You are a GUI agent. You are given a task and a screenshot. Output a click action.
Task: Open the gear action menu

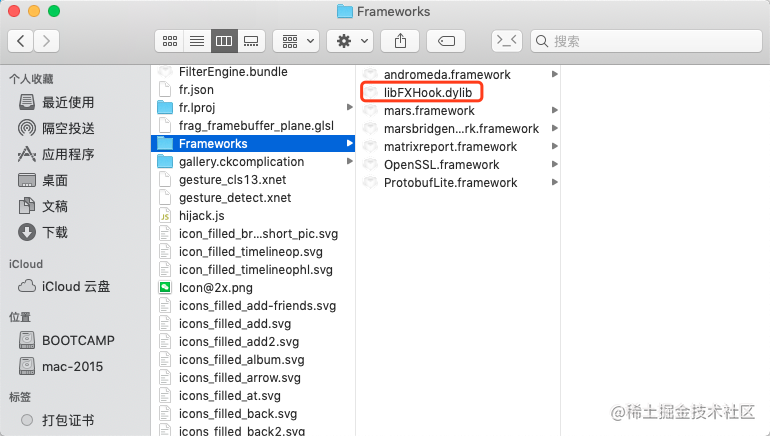[350, 41]
